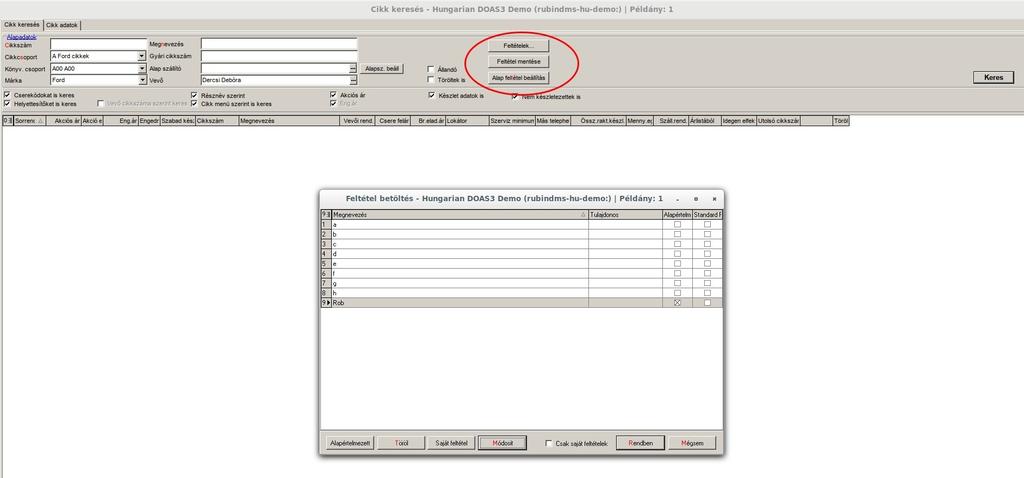1024x478 pixels.
Task: Focus the Cikkszám input field
Action: coord(99,44)
